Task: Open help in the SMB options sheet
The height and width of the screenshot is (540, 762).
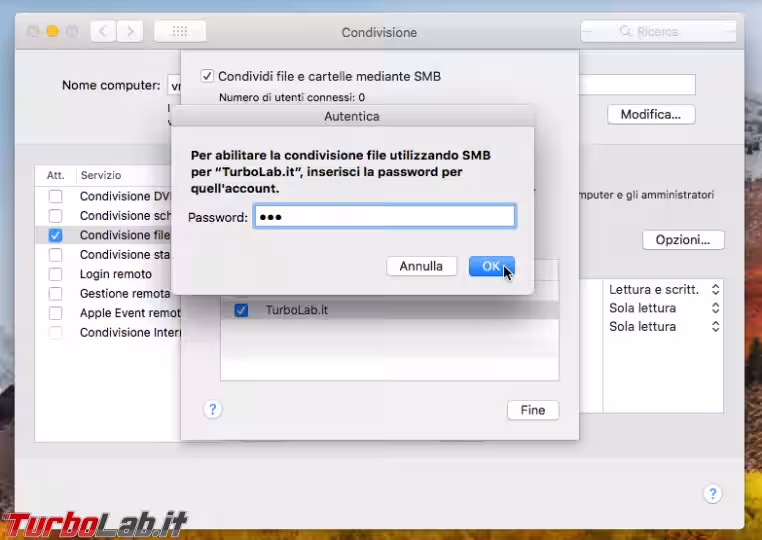Action: [x=212, y=410]
